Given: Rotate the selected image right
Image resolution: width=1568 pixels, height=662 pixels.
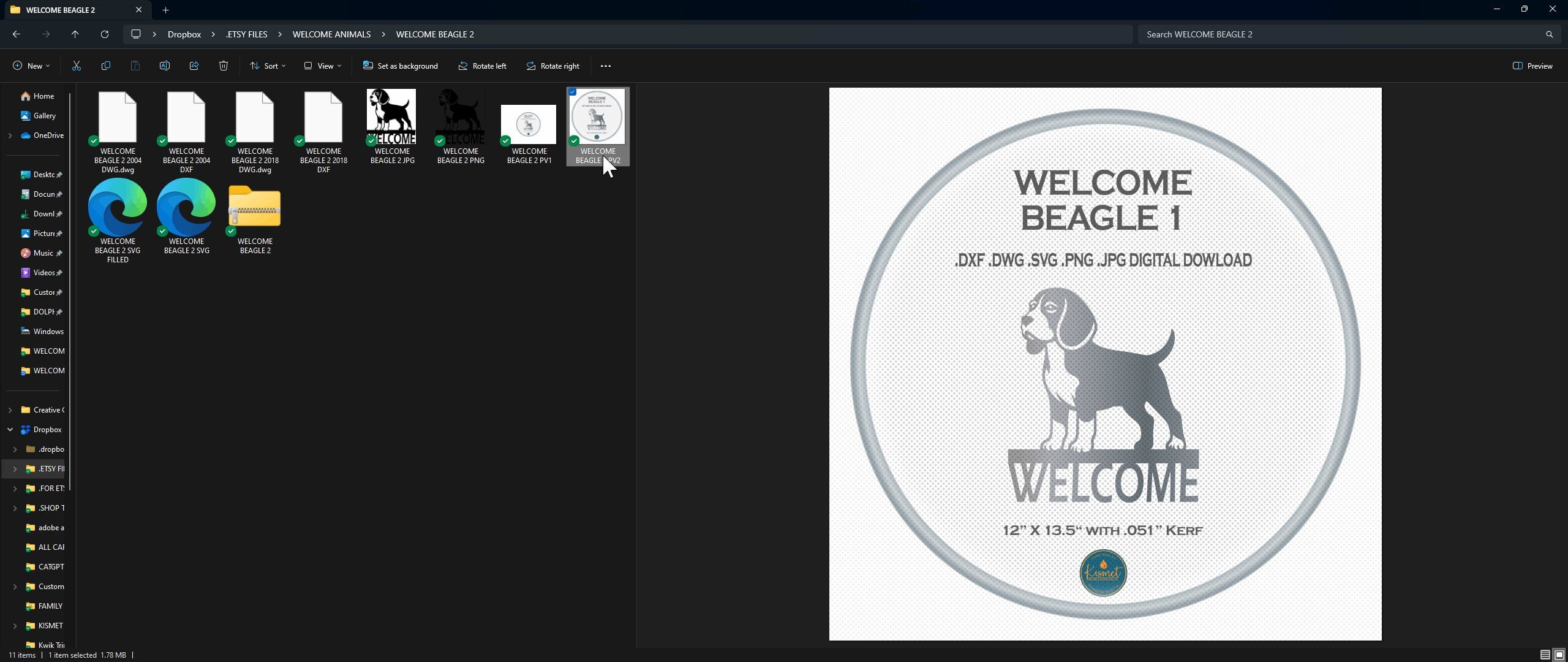Looking at the screenshot, I should [x=552, y=66].
